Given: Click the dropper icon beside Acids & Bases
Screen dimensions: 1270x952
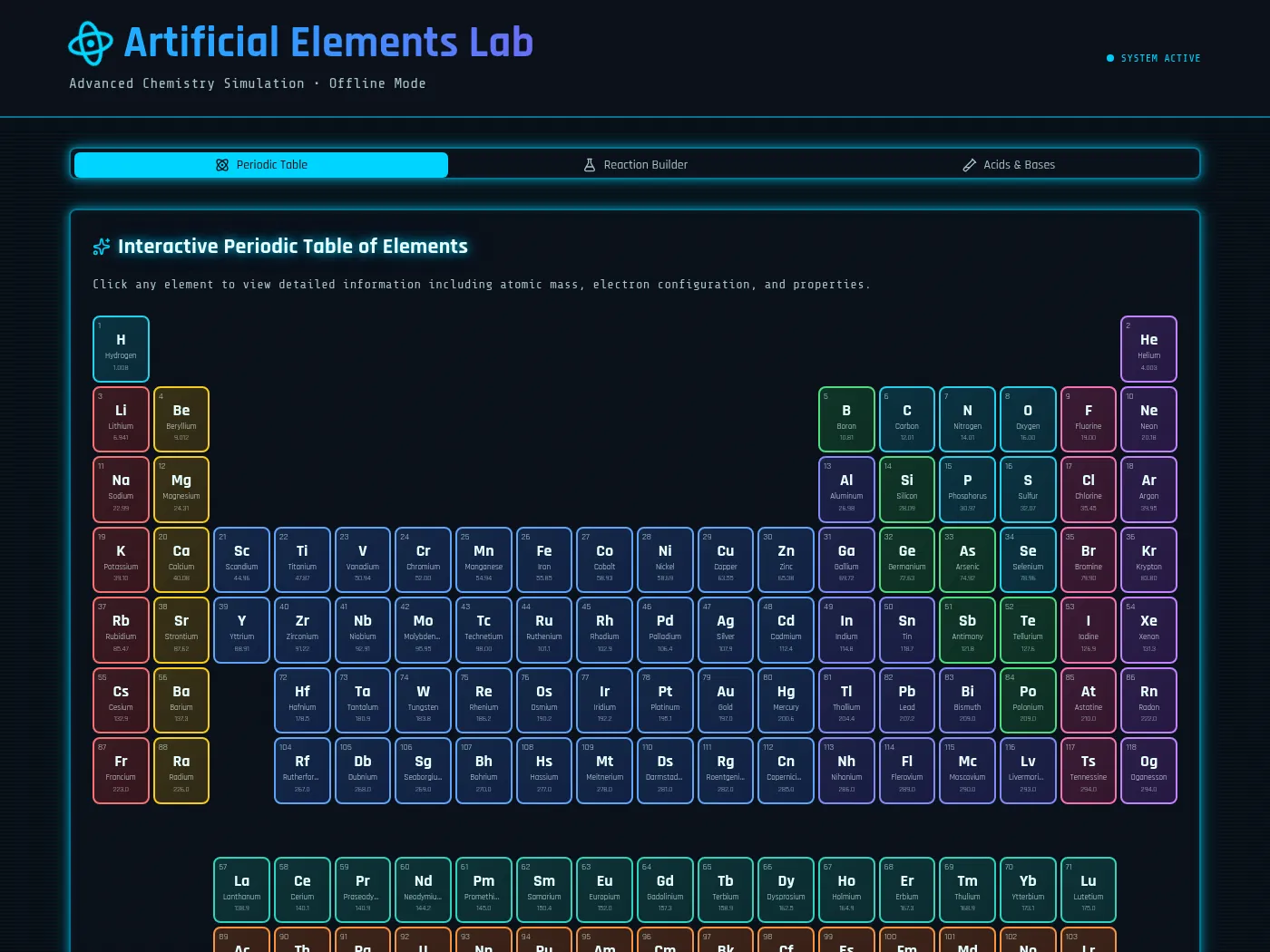Looking at the screenshot, I should 969,164.
